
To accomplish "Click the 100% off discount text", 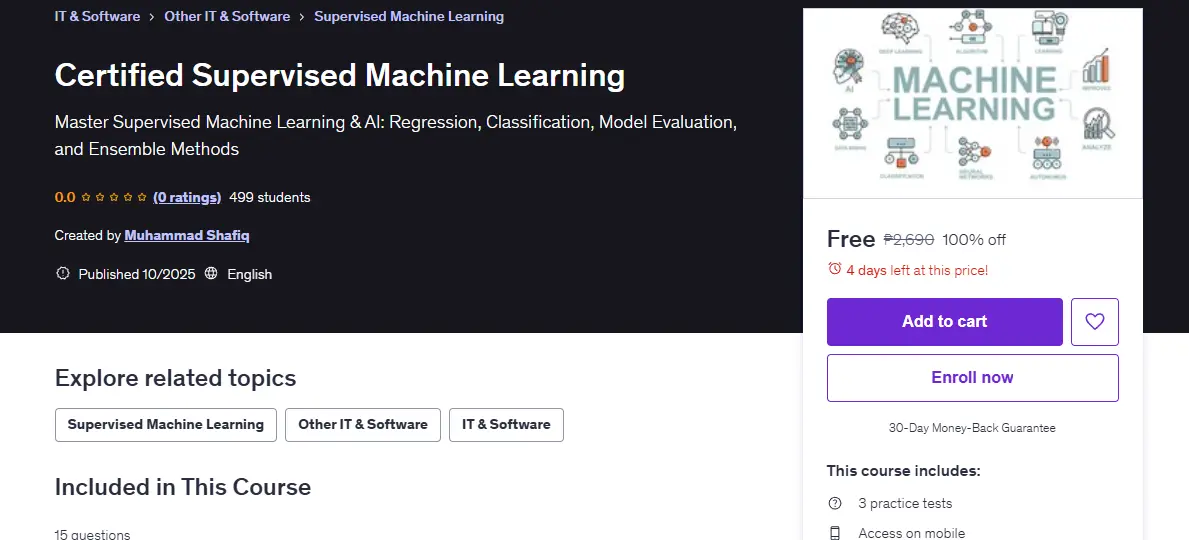I will (974, 240).
